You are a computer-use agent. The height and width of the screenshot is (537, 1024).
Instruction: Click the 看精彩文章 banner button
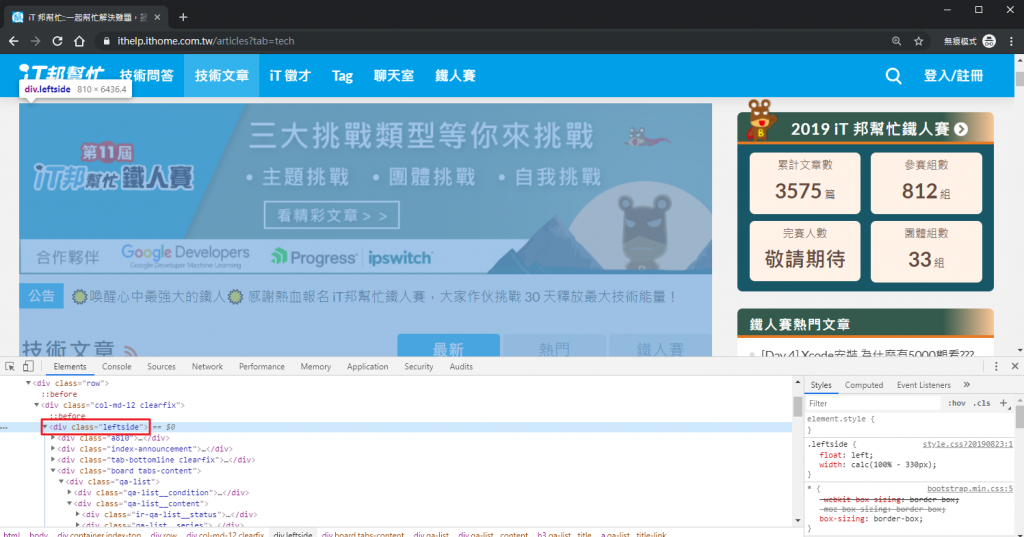pyautogui.click(x=332, y=216)
